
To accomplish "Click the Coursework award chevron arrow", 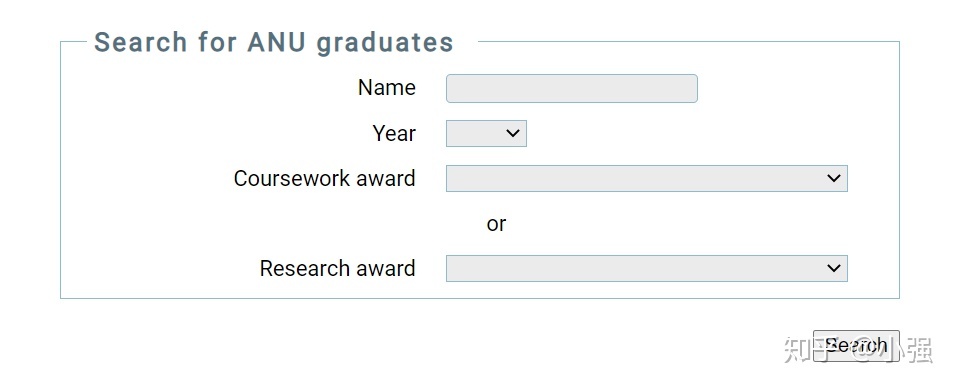I will pos(834,178).
